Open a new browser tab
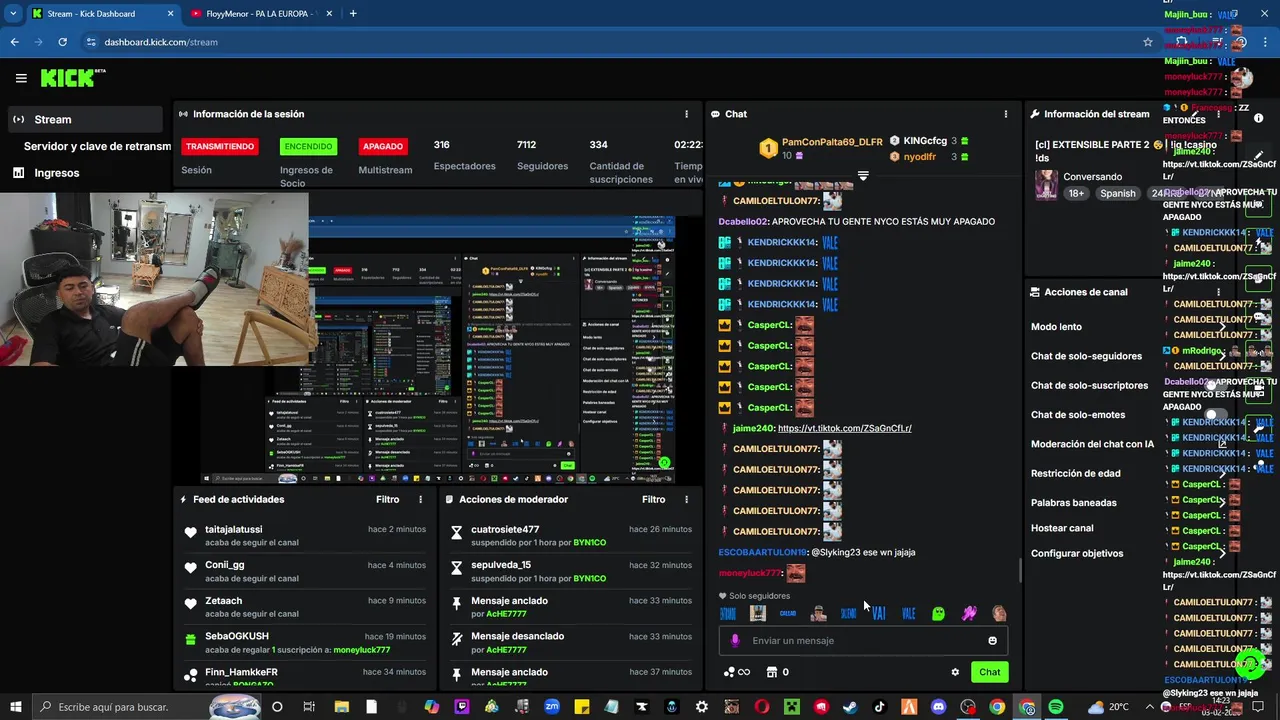1280x720 pixels. click(353, 14)
